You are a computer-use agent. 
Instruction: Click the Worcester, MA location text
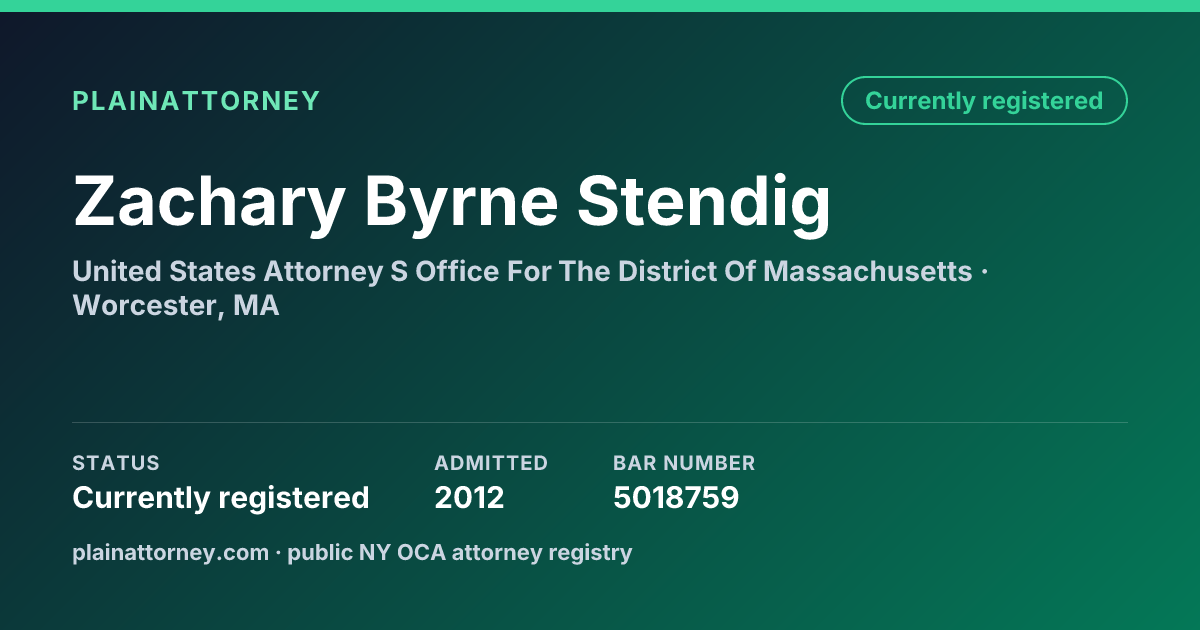176,306
